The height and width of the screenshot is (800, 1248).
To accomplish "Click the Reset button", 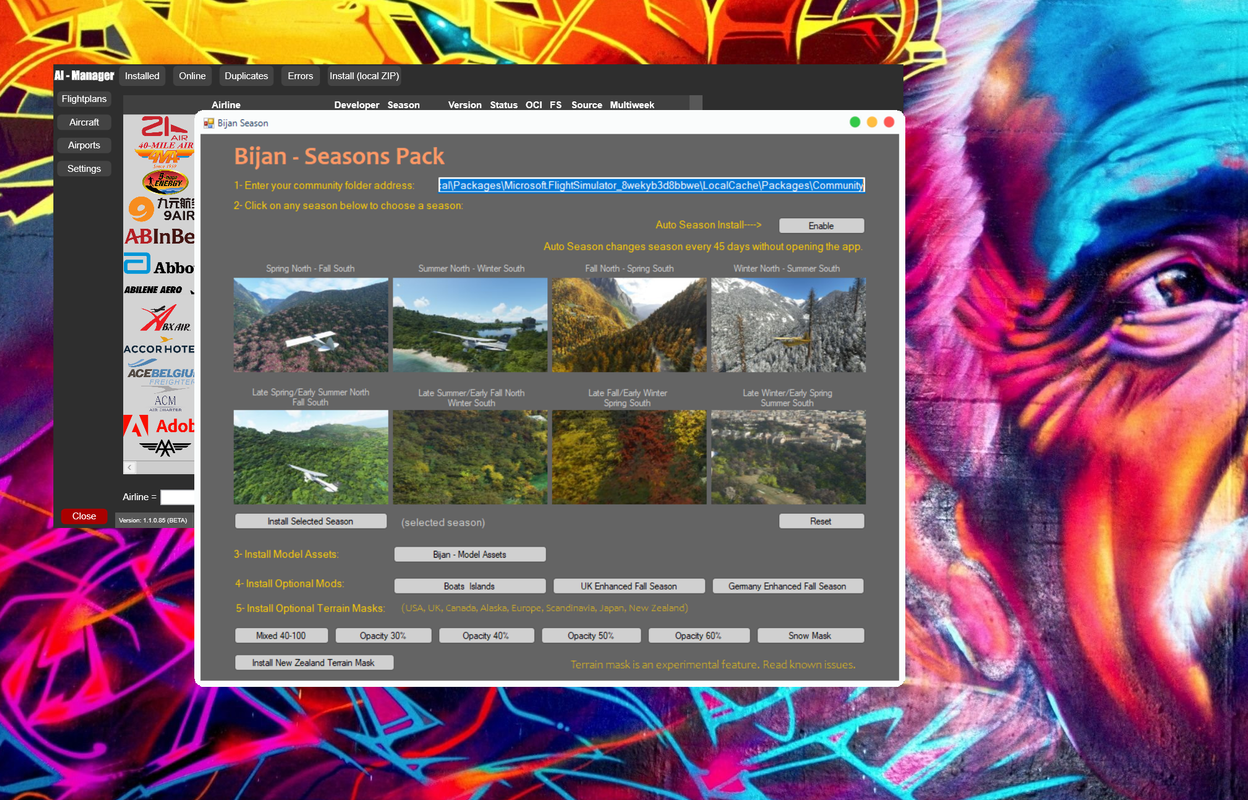I will [821, 521].
